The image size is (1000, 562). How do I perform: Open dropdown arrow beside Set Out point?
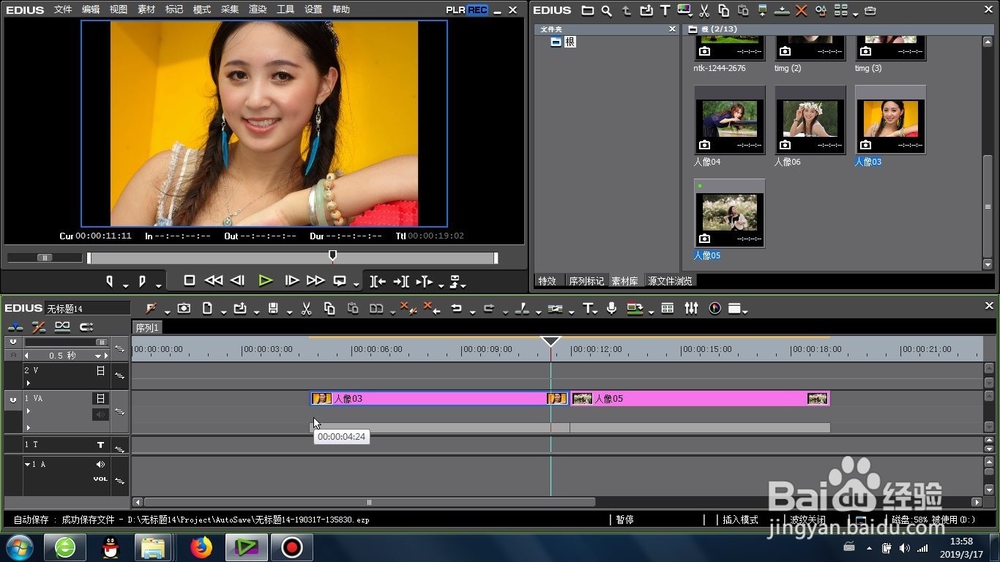point(158,284)
